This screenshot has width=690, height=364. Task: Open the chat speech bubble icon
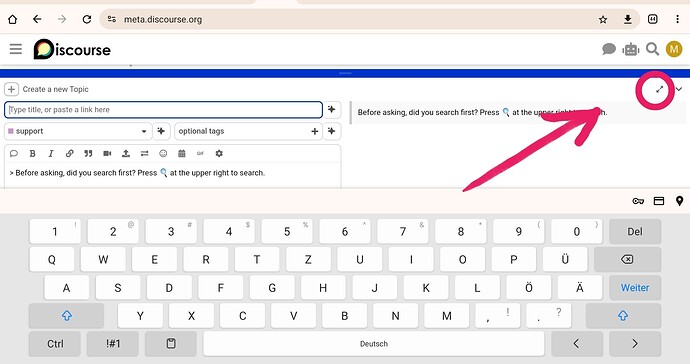[609, 49]
